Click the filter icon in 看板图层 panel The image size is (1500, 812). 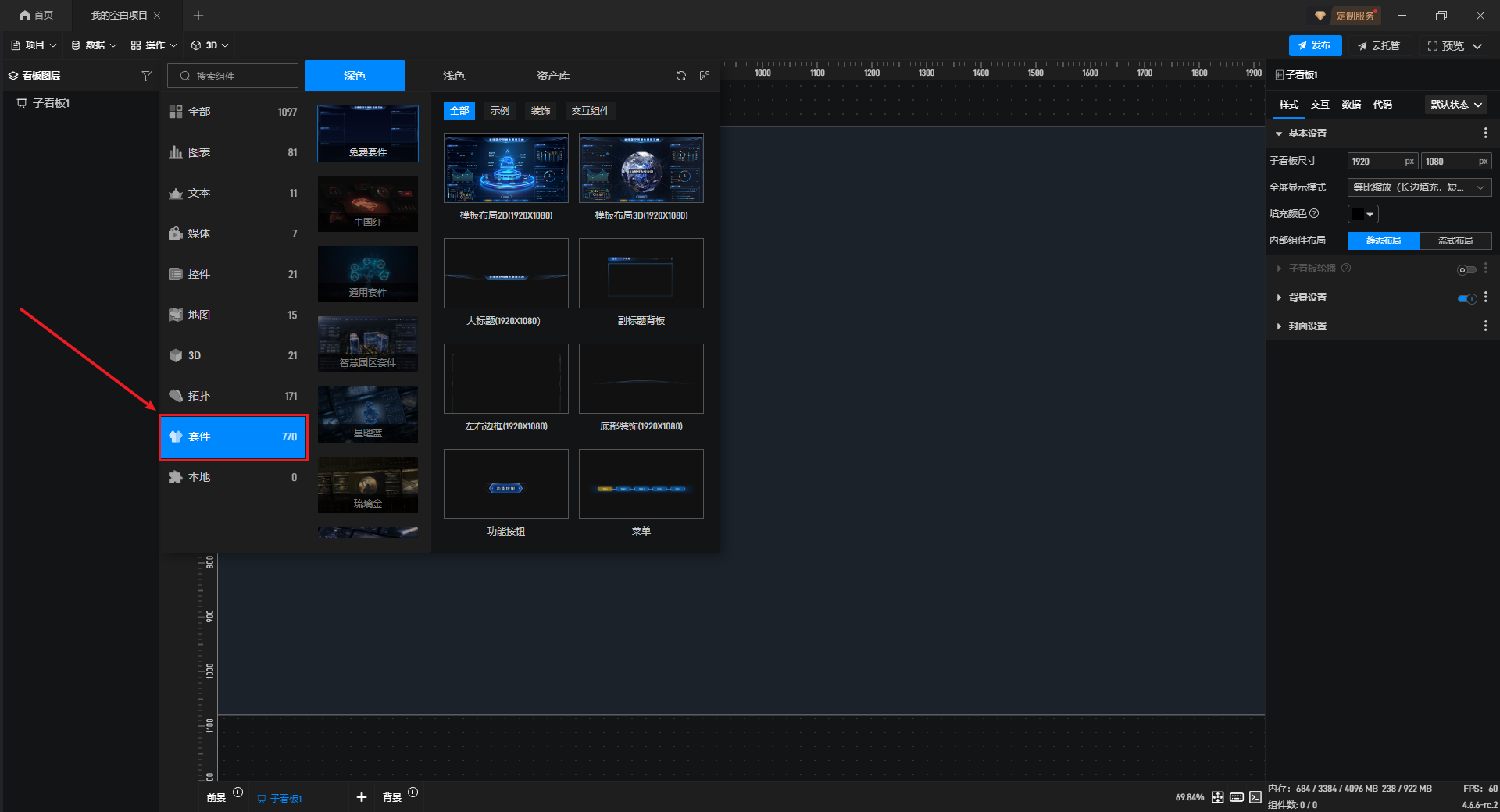click(x=146, y=76)
